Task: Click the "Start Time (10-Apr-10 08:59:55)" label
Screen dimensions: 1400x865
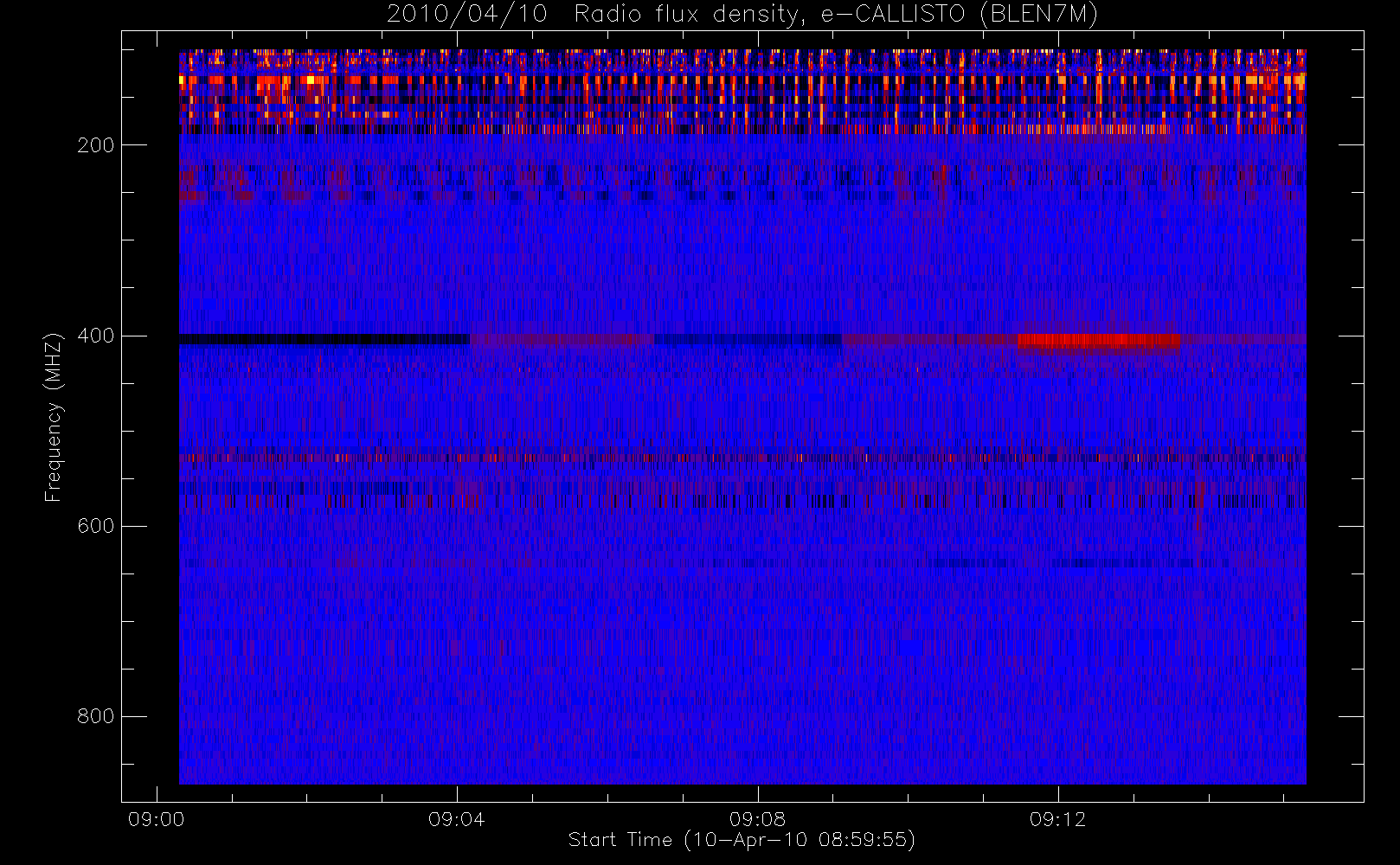Action: tap(742, 840)
